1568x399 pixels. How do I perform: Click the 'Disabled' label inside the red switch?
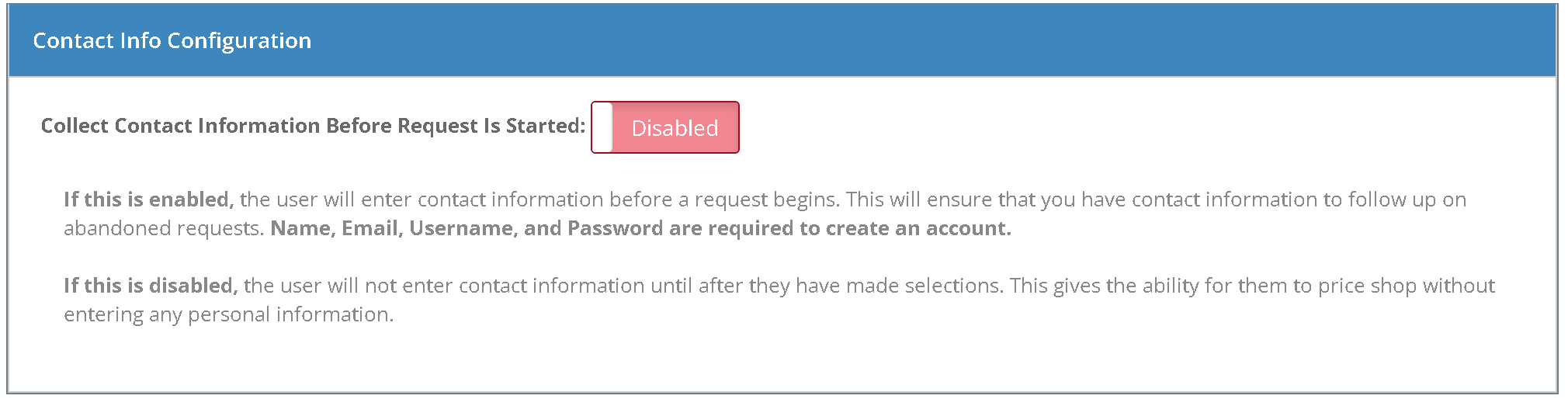pyautogui.click(x=675, y=128)
